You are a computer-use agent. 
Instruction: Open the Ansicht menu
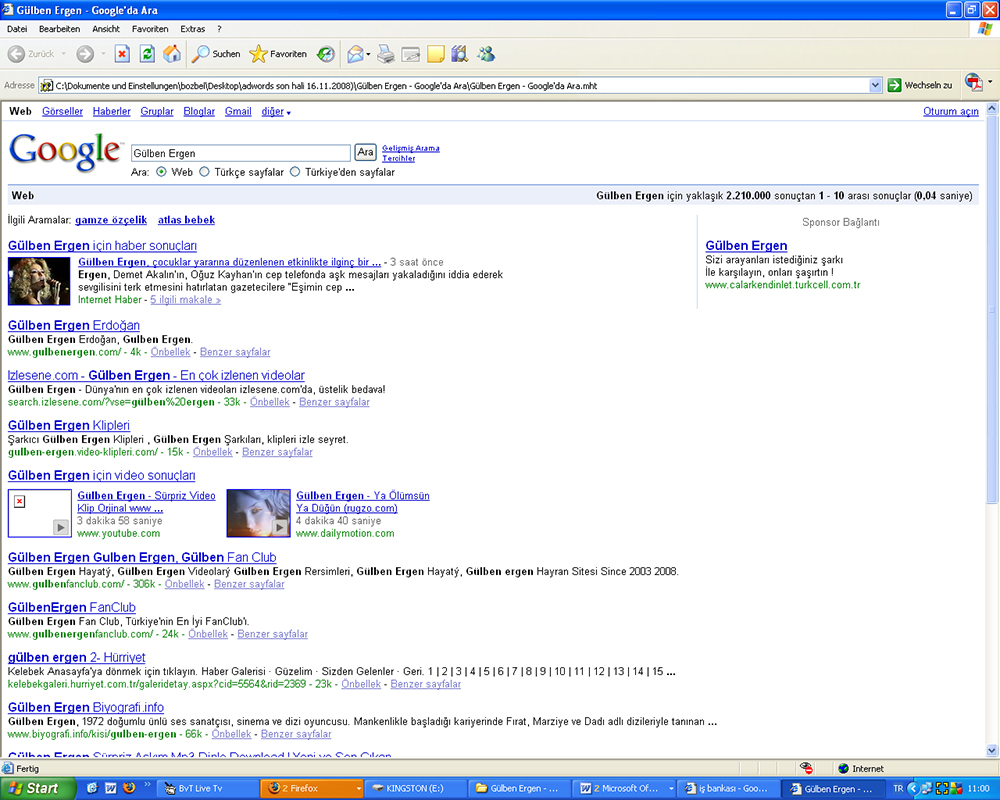click(106, 29)
